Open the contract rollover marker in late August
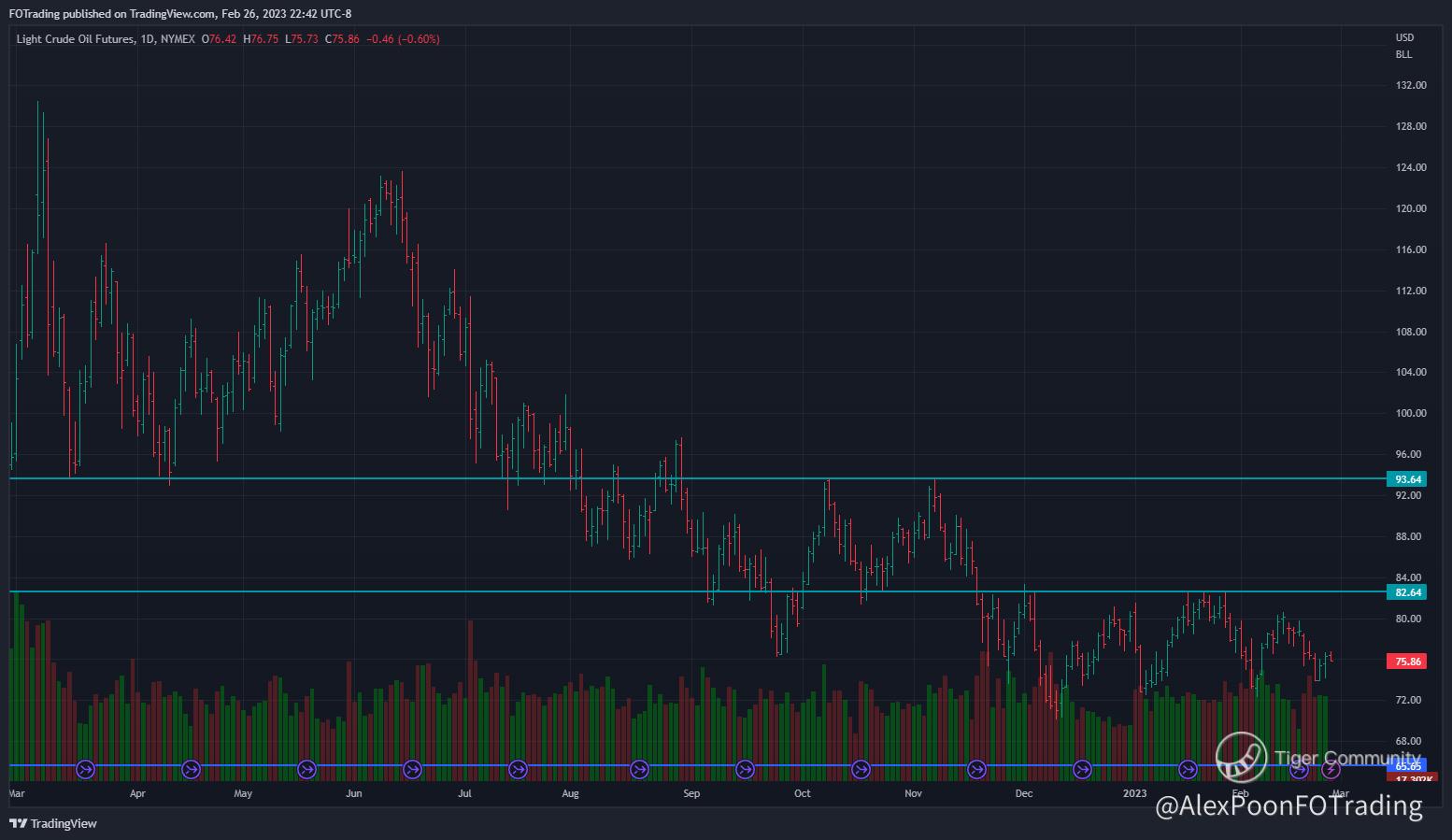The image size is (1452, 840). 639,770
